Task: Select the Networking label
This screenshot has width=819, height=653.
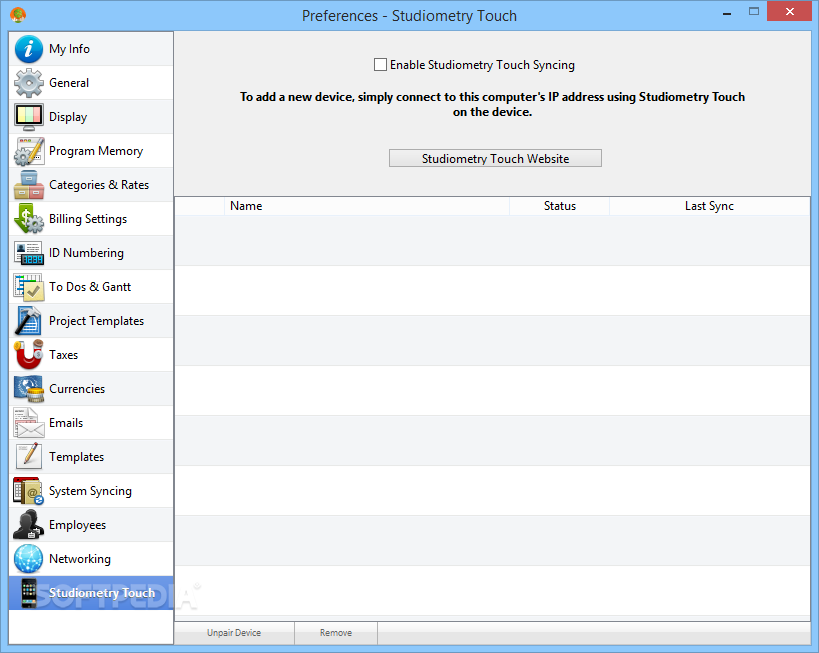Action: [80, 559]
